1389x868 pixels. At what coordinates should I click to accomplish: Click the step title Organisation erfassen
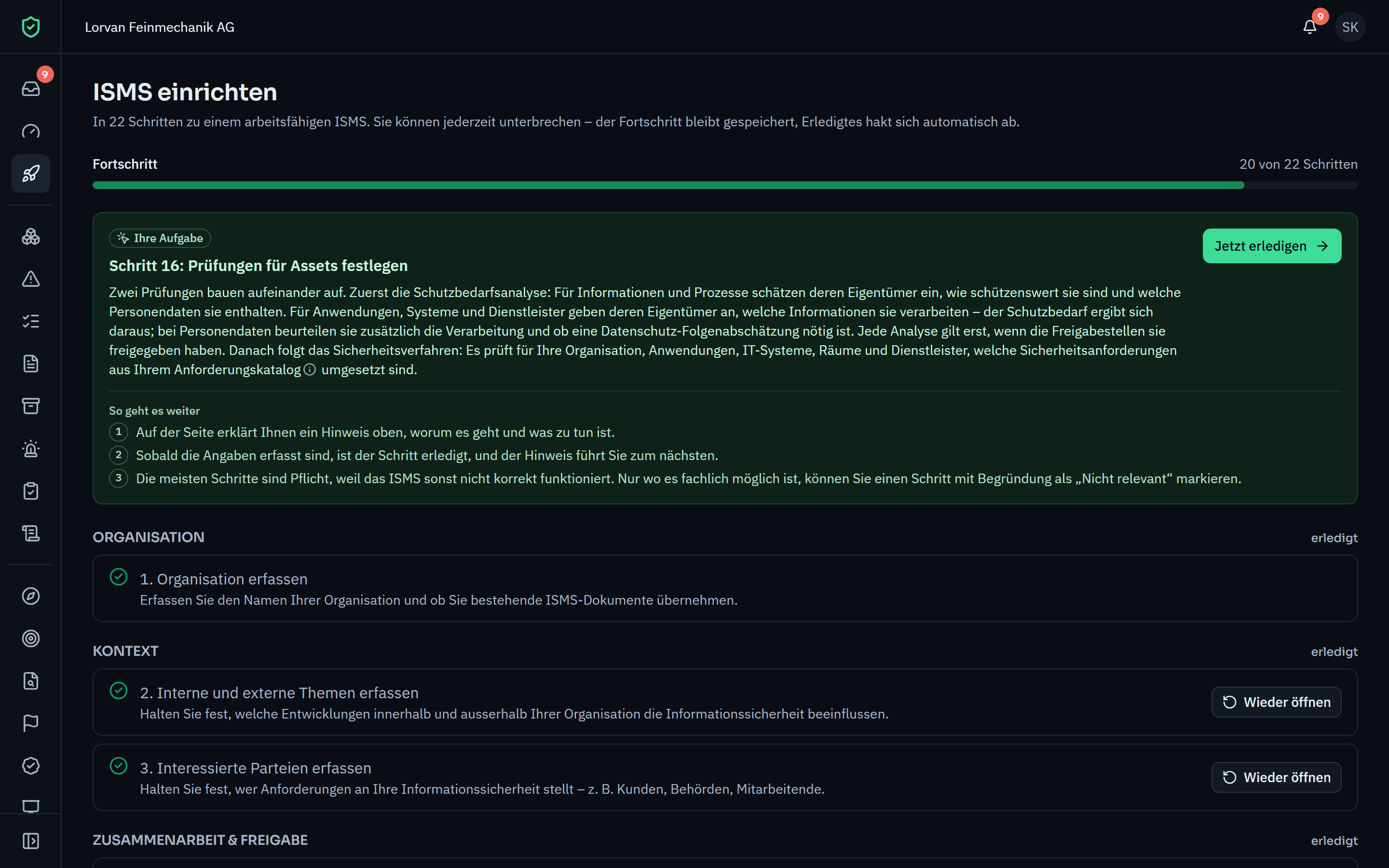224,579
